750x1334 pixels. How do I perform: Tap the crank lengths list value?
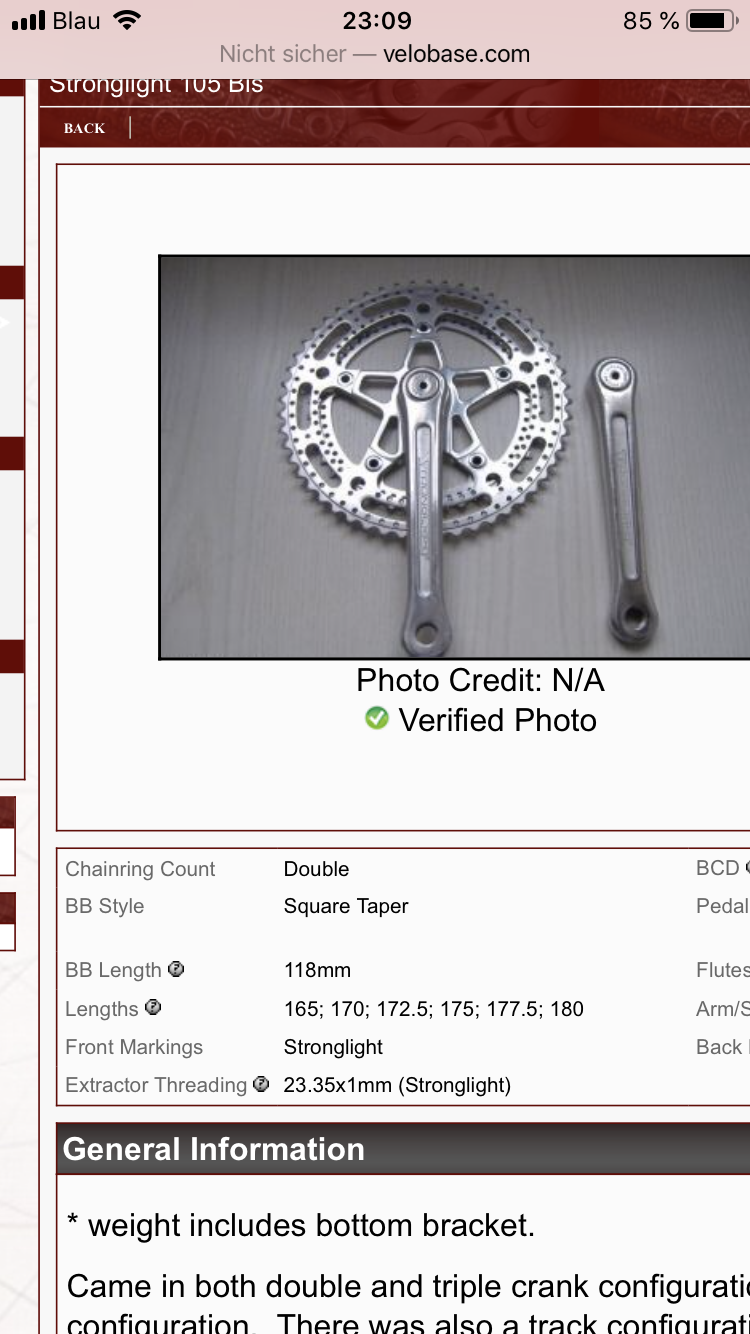434,1008
